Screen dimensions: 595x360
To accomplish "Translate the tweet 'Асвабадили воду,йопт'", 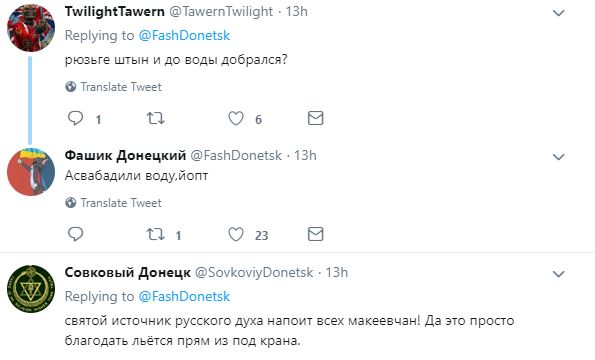I will pyautogui.click(x=113, y=203).
